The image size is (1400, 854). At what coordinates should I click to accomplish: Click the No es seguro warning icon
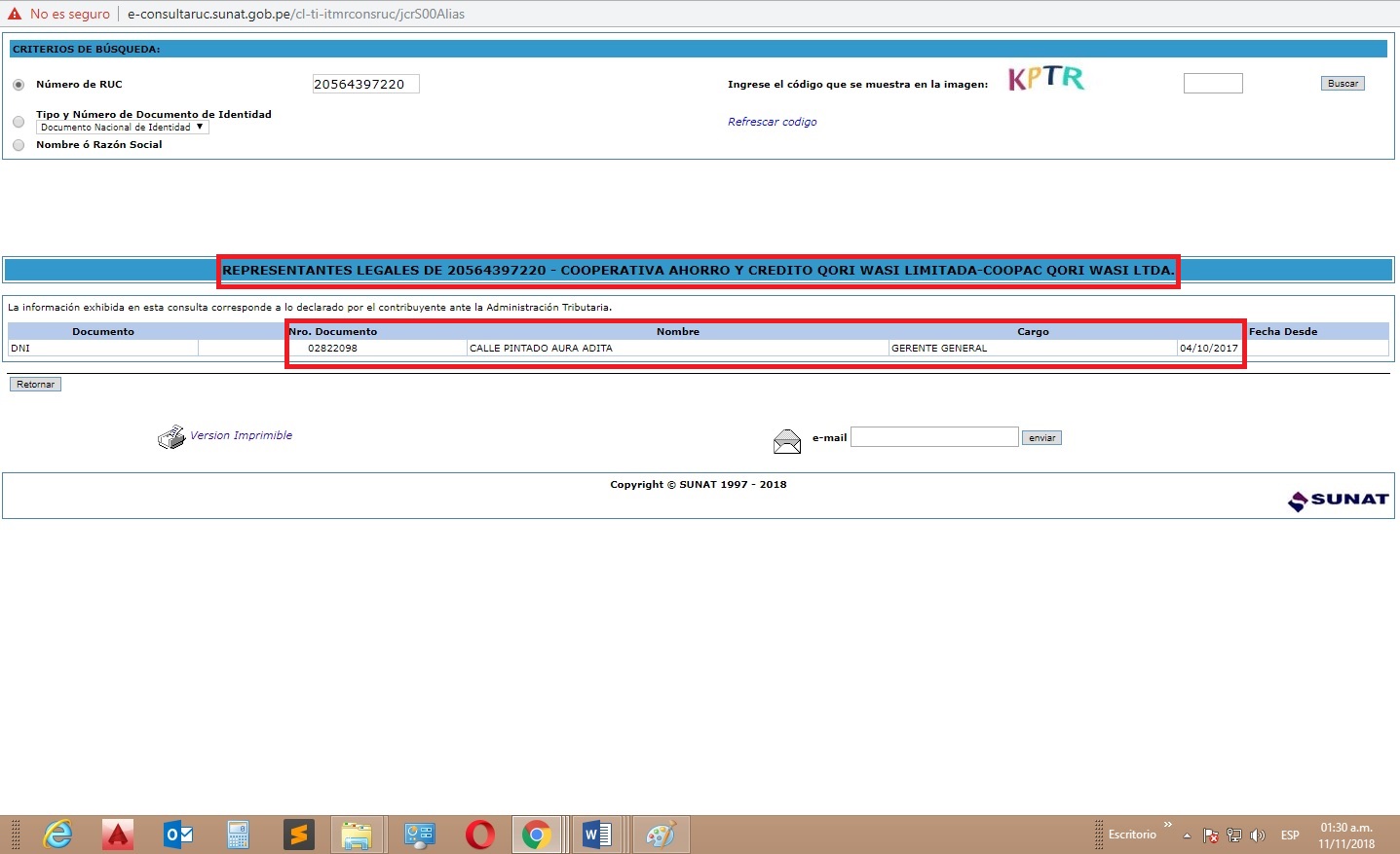point(15,14)
